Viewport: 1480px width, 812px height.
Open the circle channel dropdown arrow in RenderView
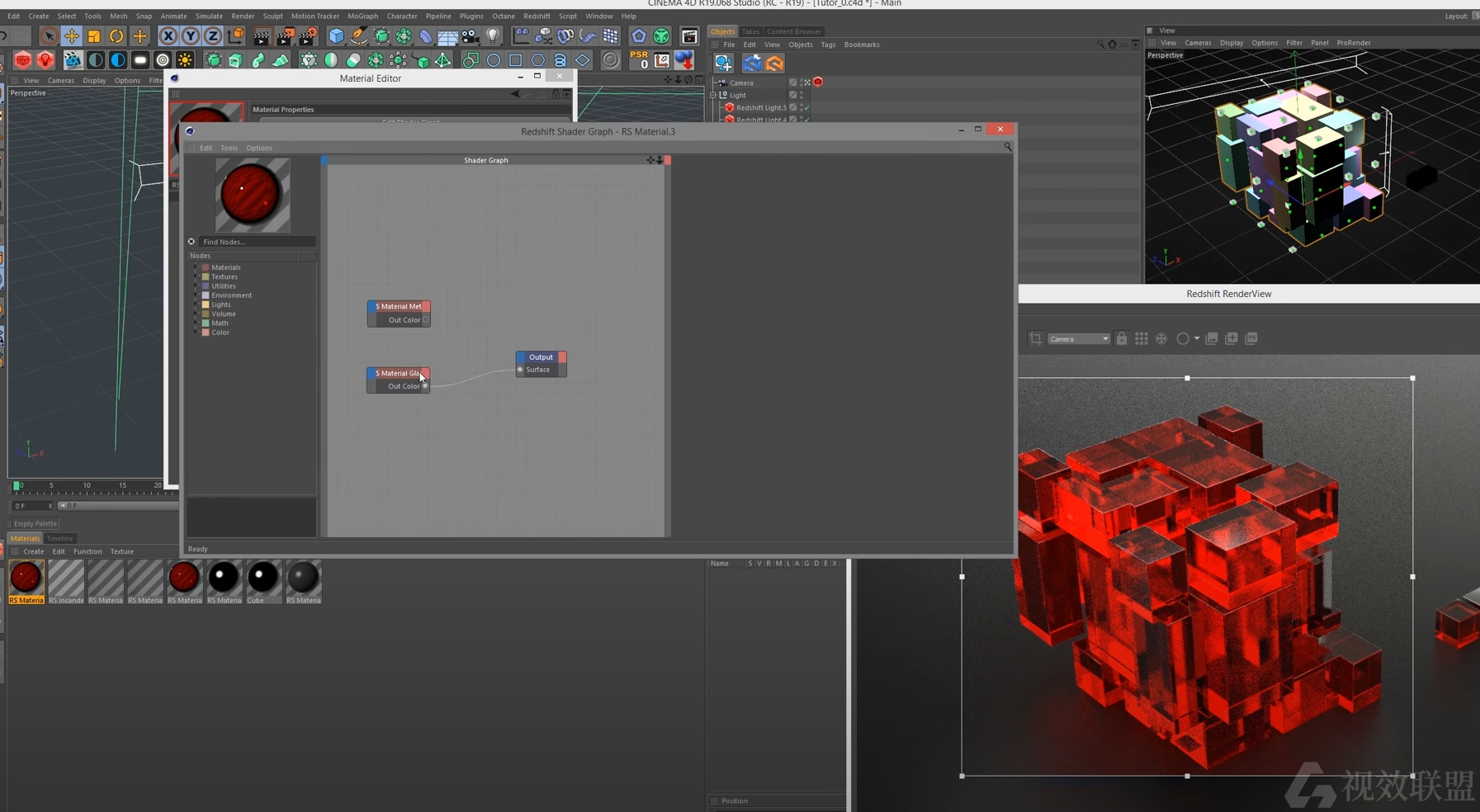pos(1197,338)
